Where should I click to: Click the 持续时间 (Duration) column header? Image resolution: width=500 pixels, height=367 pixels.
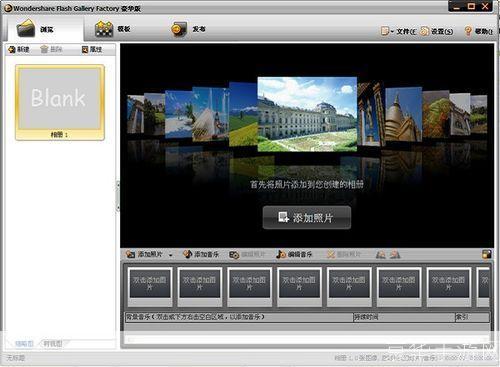point(404,317)
